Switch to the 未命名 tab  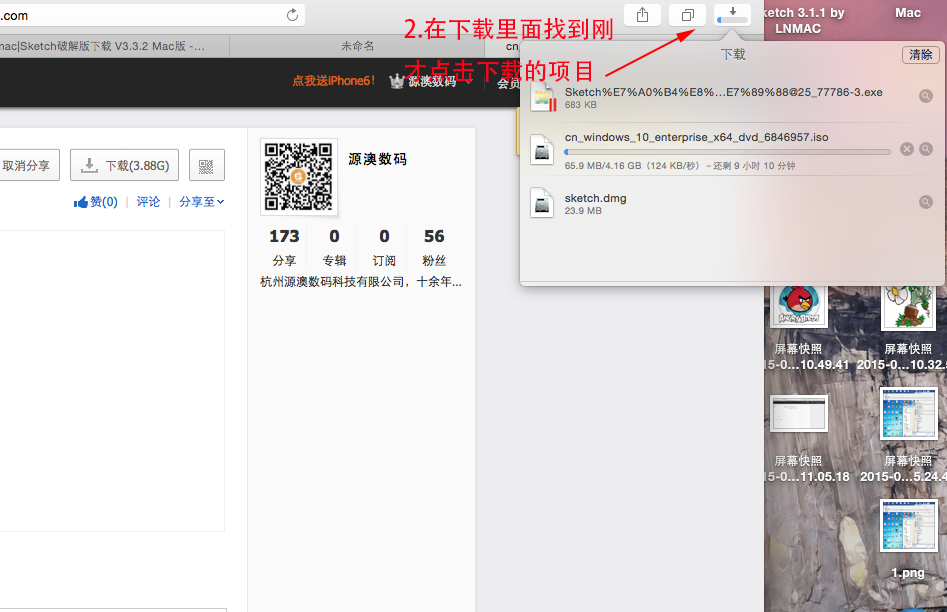point(357,46)
